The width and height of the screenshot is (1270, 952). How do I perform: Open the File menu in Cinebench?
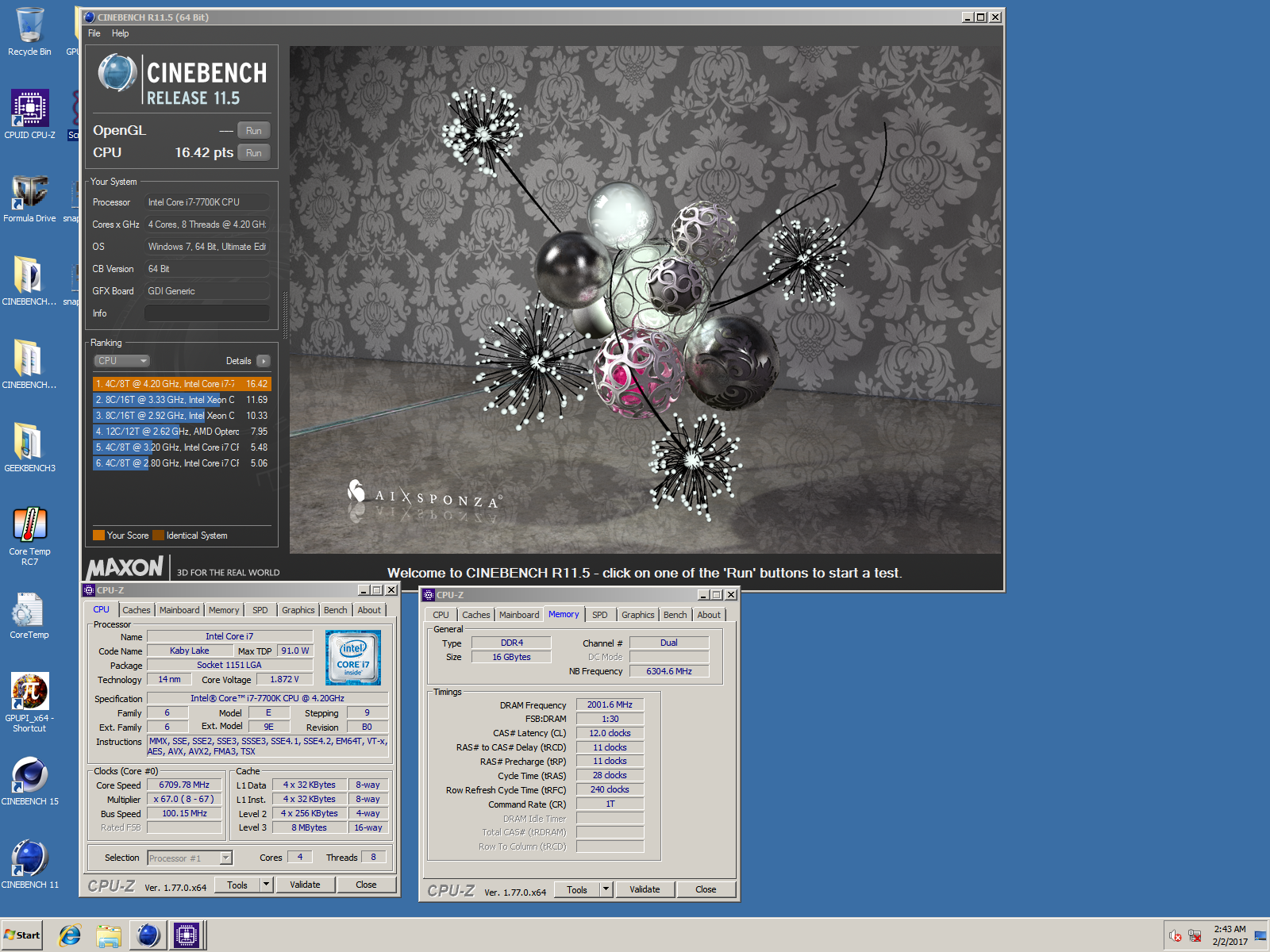pyautogui.click(x=94, y=33)
